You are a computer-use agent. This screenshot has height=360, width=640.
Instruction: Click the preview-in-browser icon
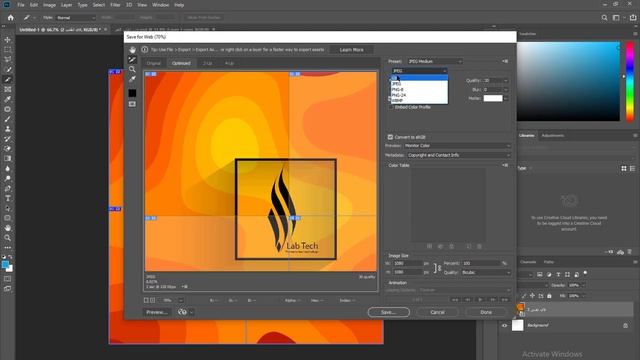182,312
